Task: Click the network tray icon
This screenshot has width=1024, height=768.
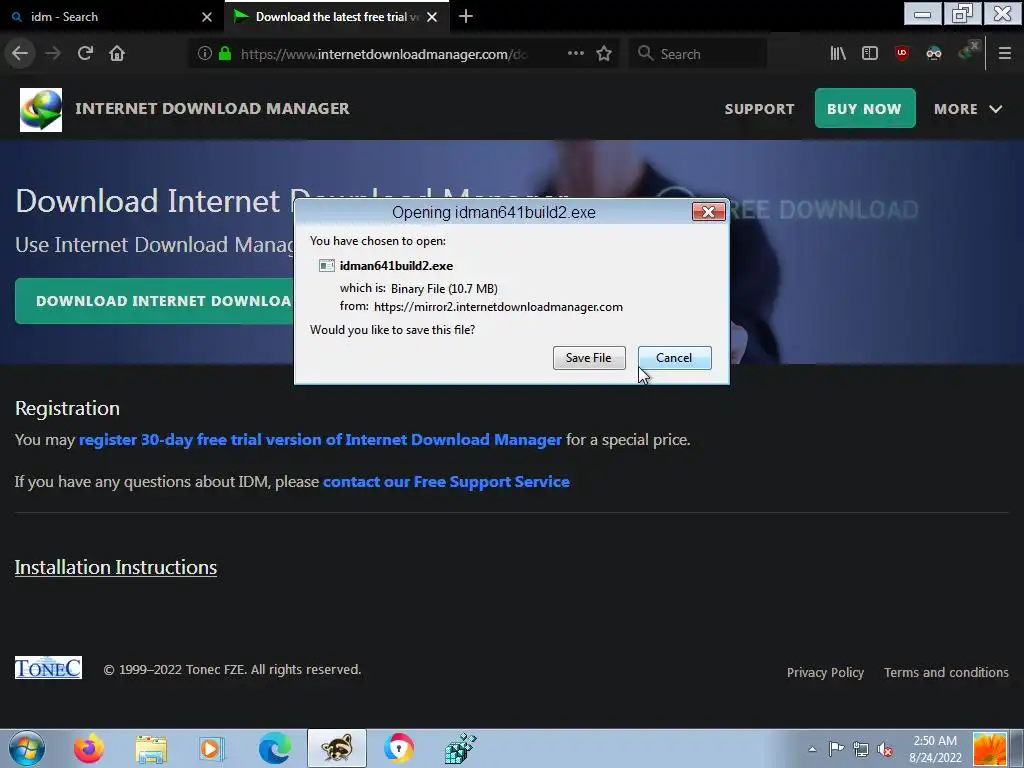Action: click(861, 749)
